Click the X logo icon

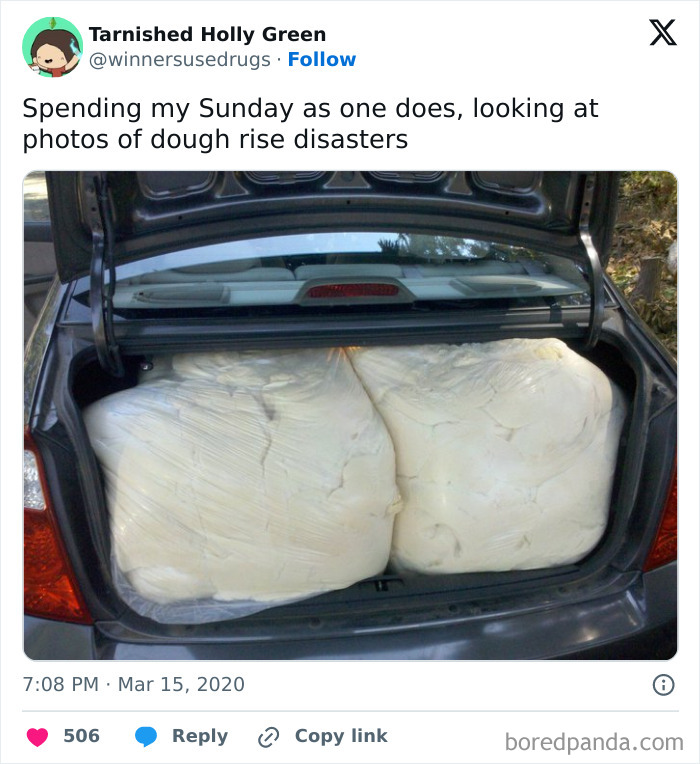[662, 33]
